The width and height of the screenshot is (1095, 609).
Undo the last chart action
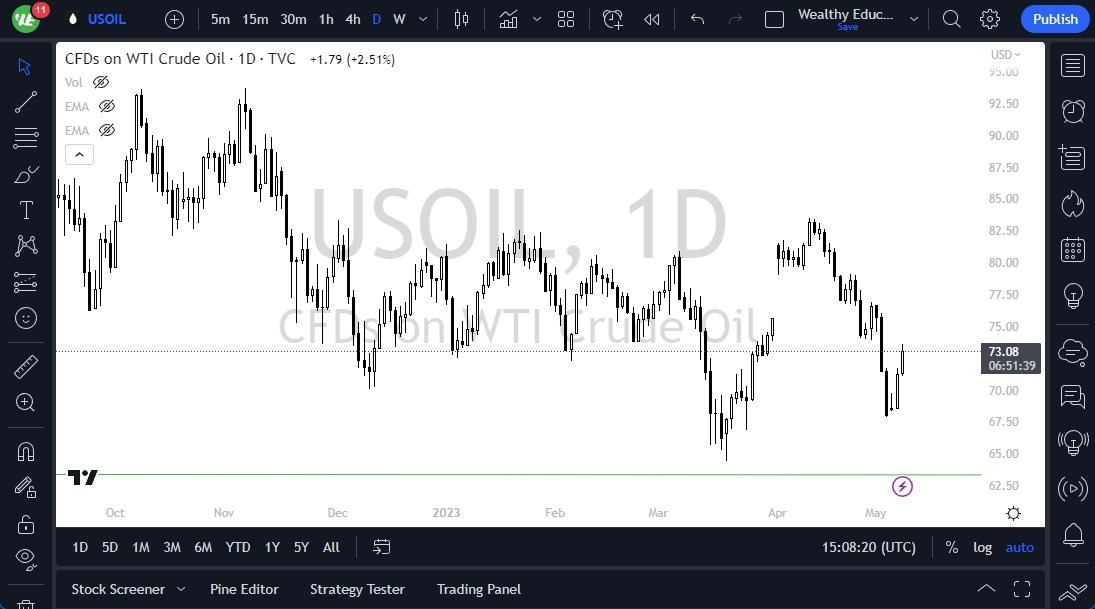click(697, 18)
